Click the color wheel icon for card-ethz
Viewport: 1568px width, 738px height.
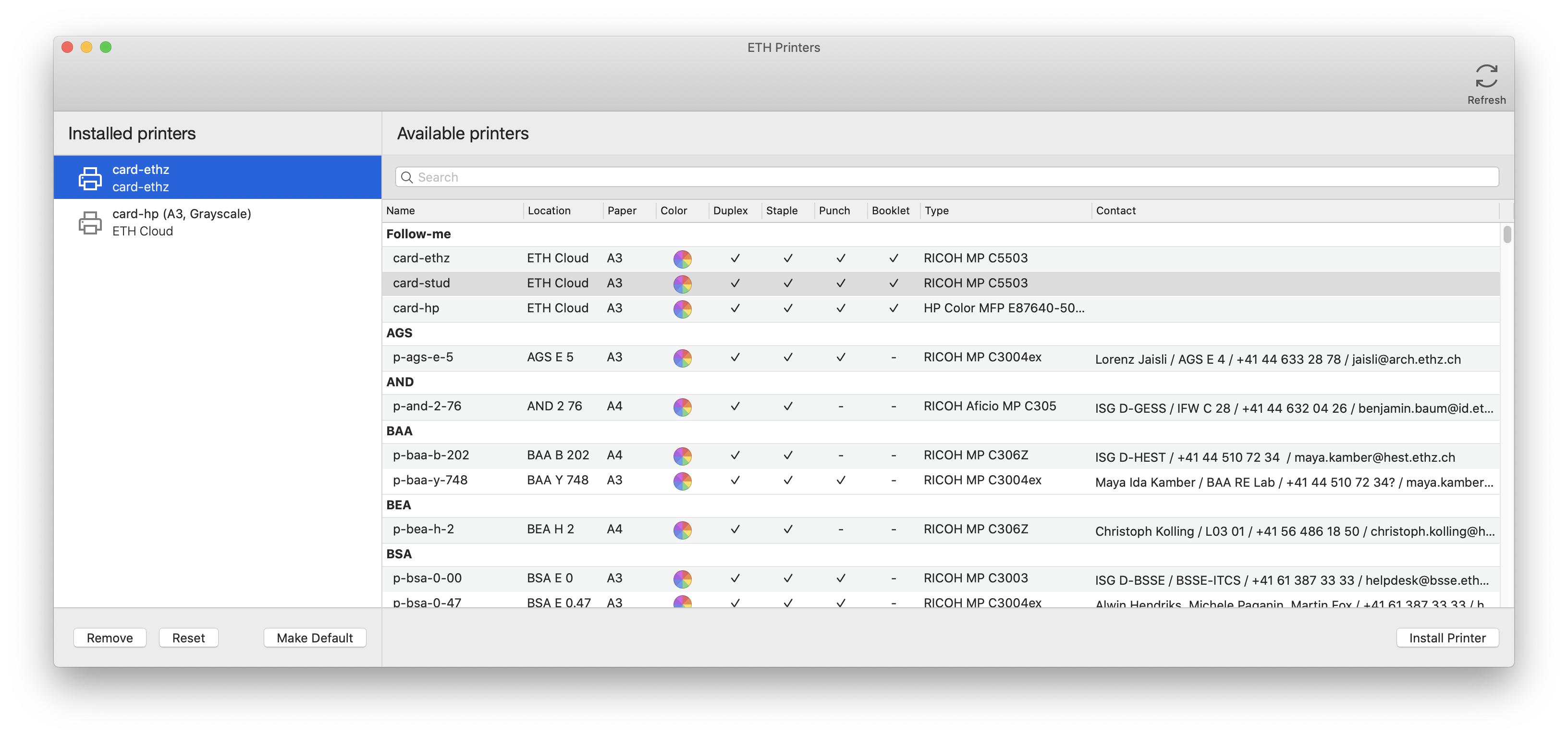(x=682, y=259)
